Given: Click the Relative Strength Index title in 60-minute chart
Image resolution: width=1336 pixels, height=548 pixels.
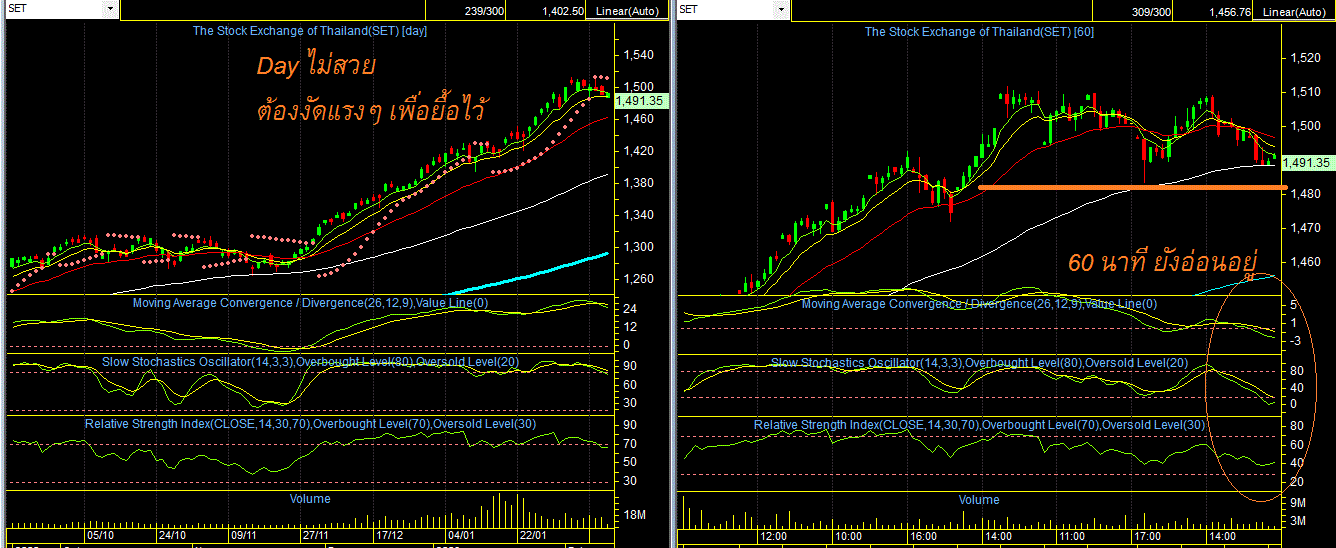Looking at the screenshot, I should (979, 425).
